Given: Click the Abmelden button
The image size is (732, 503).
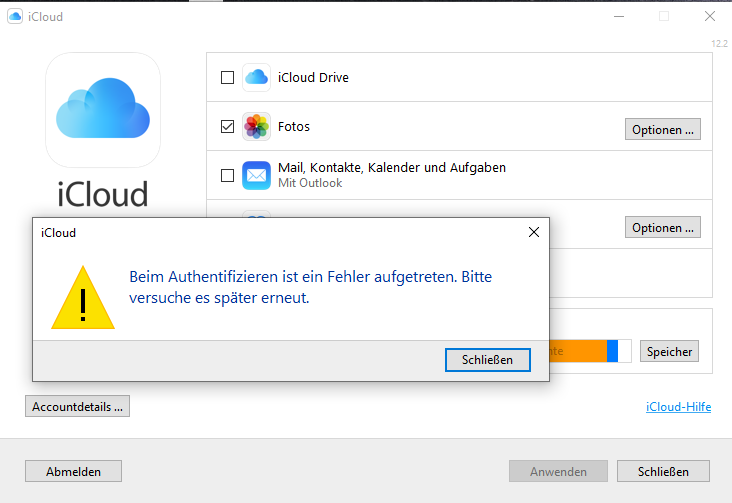Looking at the screenshot, I should 72,471.
